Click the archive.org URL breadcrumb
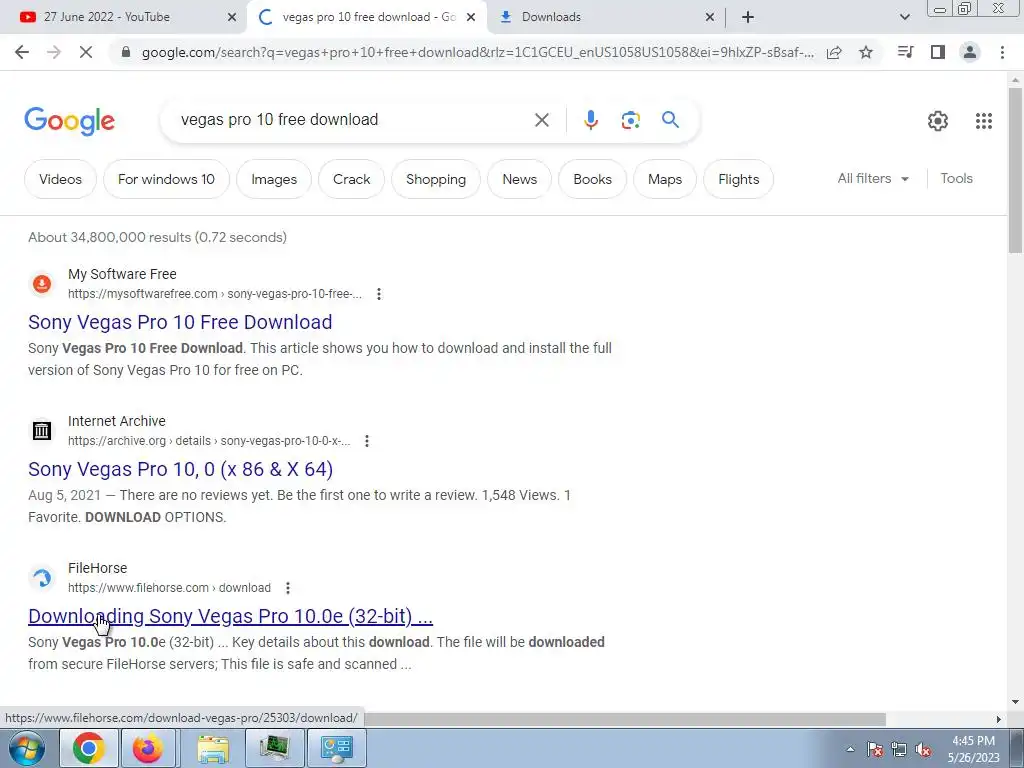The width and height of the screenshot is (1024, 768). click(209, 441)
